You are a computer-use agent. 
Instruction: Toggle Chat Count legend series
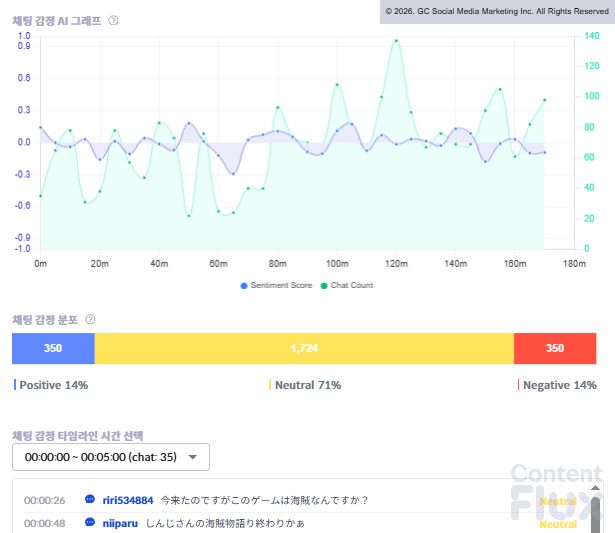[x=346, y=285]
